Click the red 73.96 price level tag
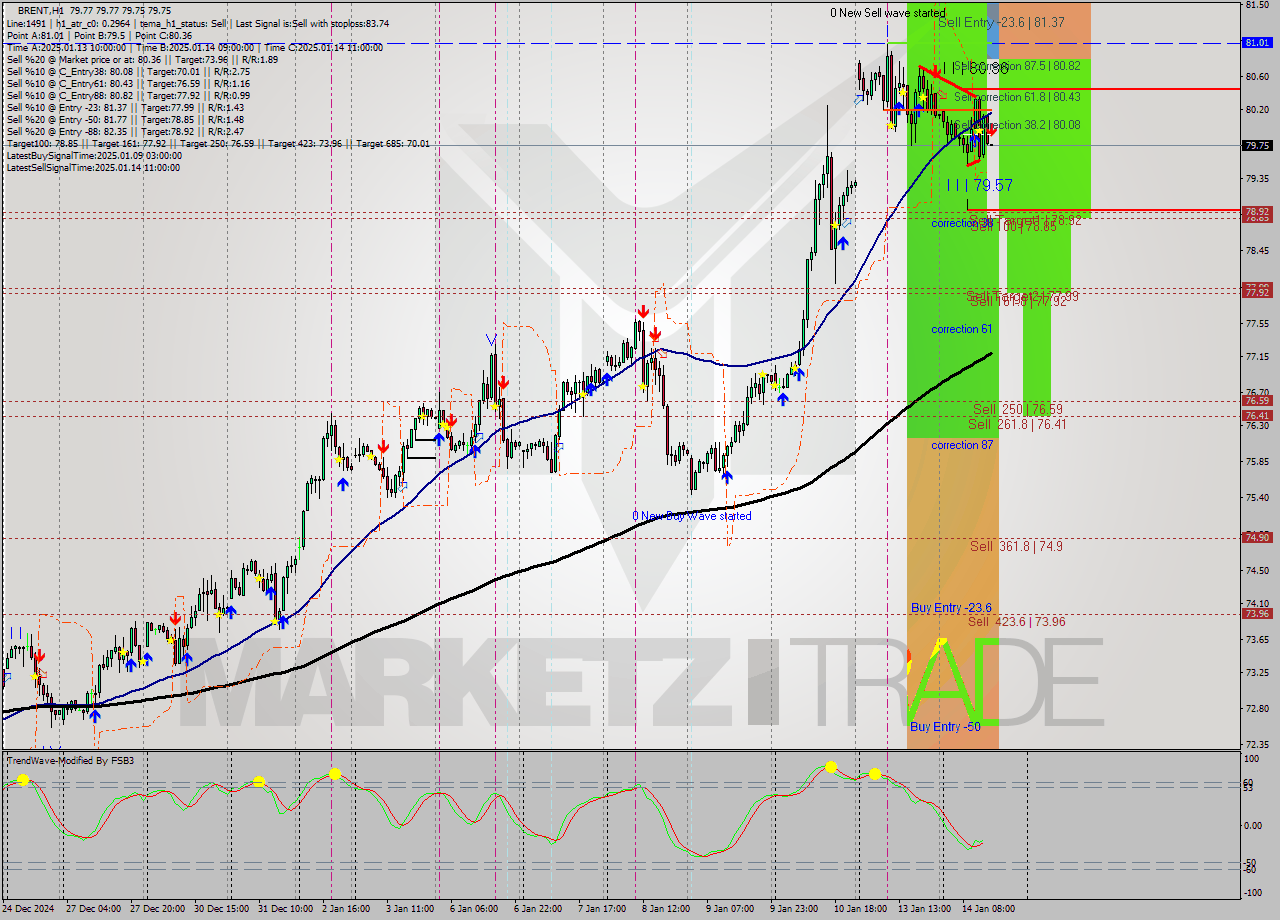This screenshot has height=920, width=1280. pos(1257,614)
